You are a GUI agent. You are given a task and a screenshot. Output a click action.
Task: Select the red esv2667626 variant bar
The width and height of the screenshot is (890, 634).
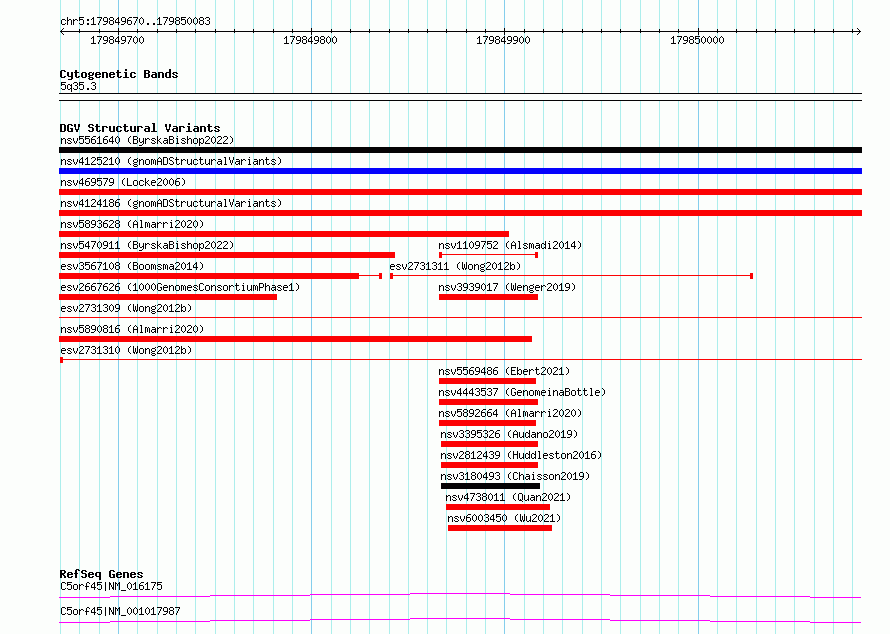[x=168, y=297]
